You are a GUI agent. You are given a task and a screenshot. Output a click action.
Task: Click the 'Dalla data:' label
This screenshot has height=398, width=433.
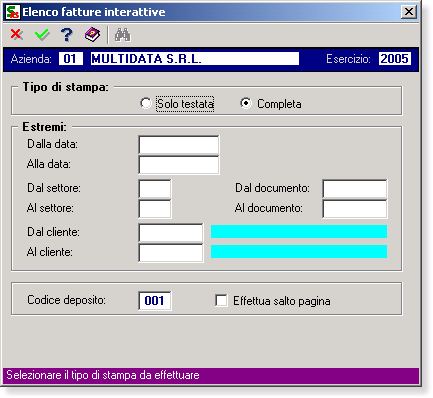tap(52, 144)
